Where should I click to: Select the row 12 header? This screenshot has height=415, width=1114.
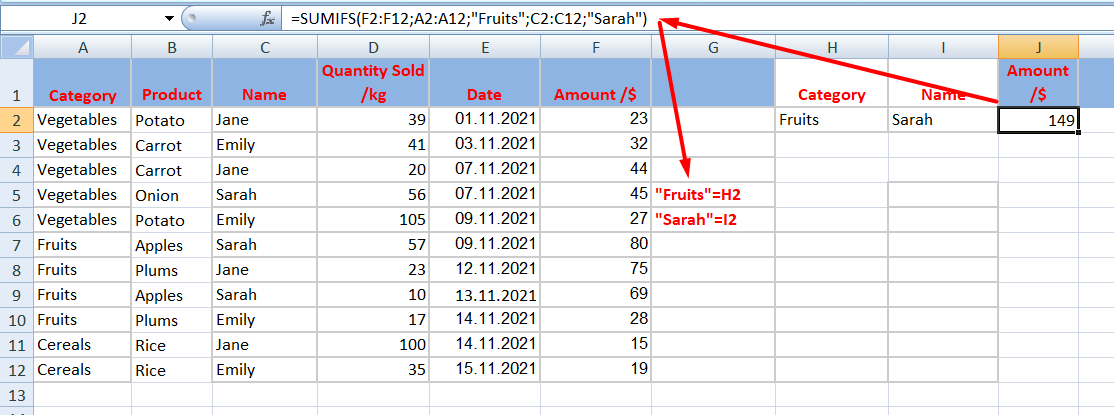pyautogui.click(x=16, y=370)
